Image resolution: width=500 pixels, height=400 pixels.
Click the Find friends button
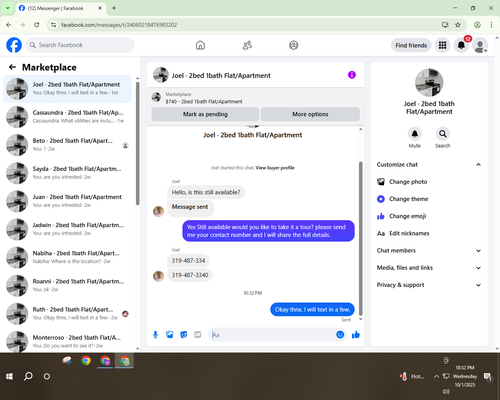click(x=411, y=45)
